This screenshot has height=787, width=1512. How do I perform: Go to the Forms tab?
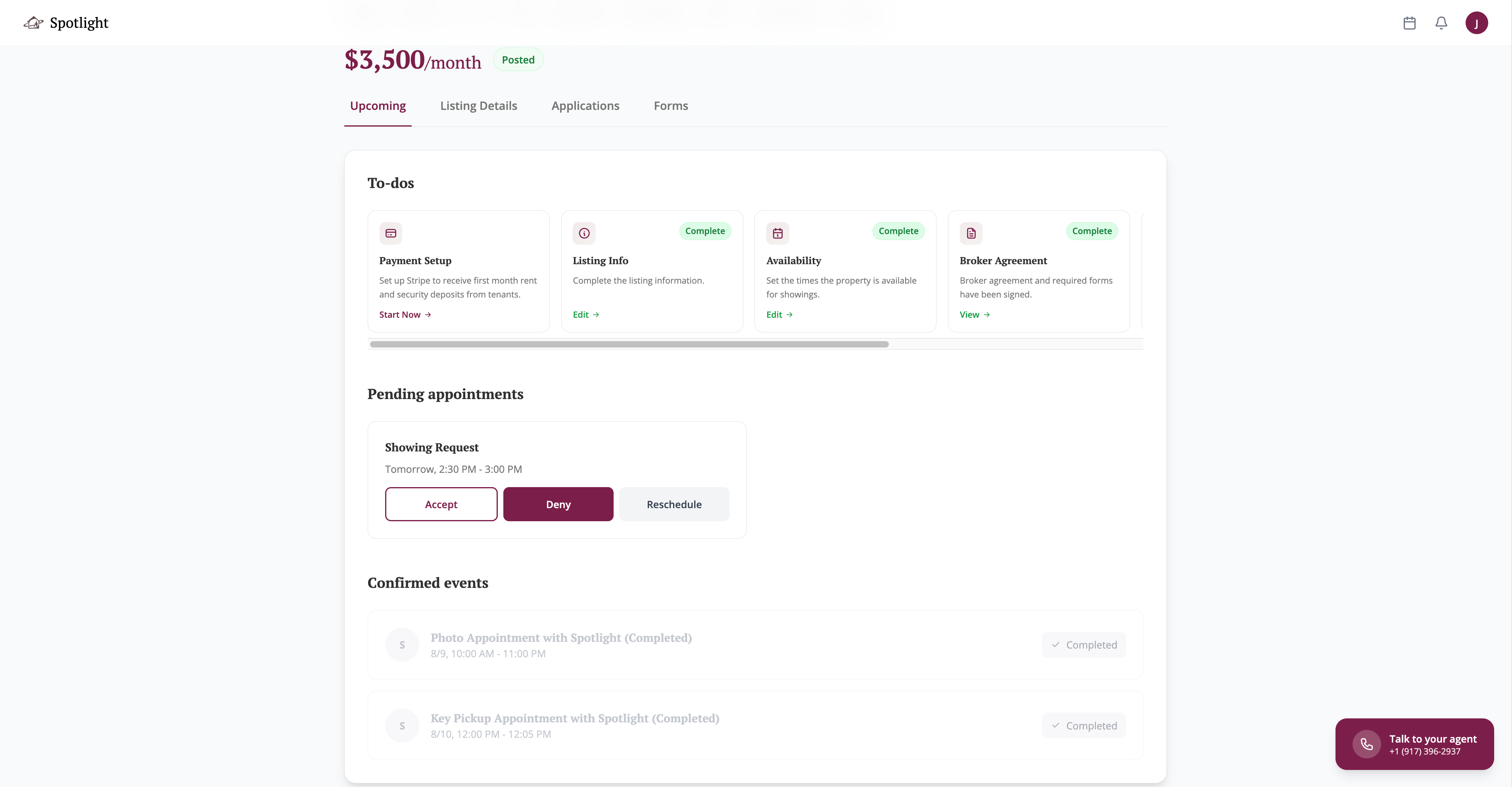coord(671,106)
